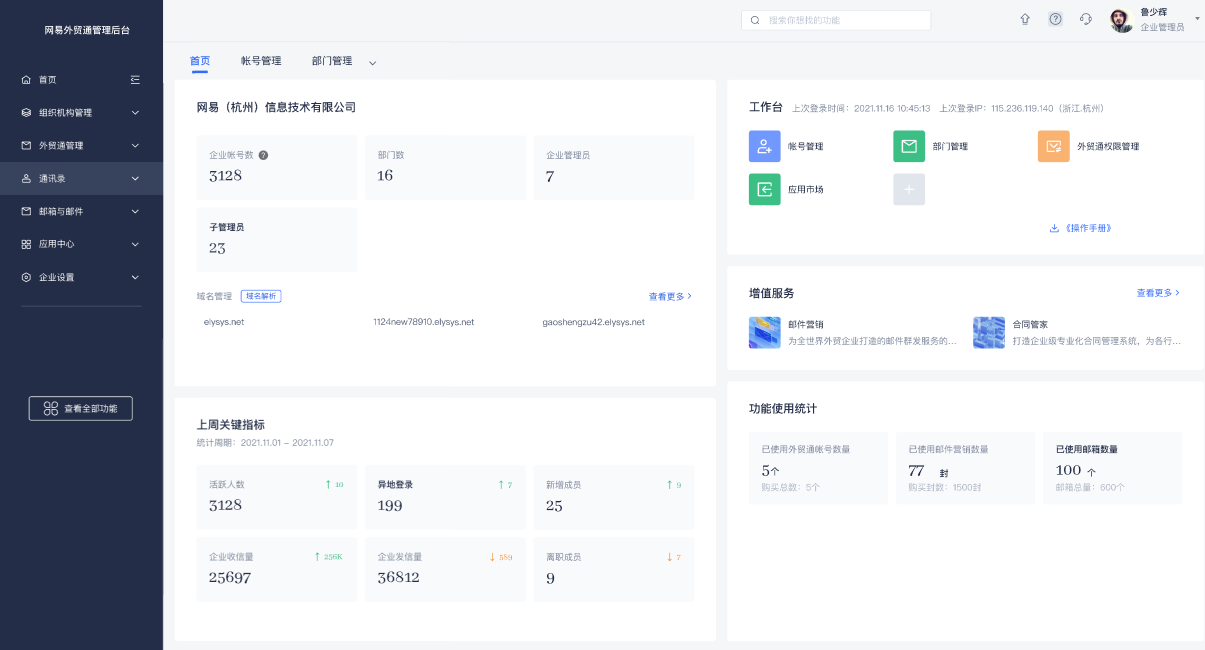Screen dimensions: 1205x650
Task: Switch to the 部门管理 tab
Action: [332, 61]
